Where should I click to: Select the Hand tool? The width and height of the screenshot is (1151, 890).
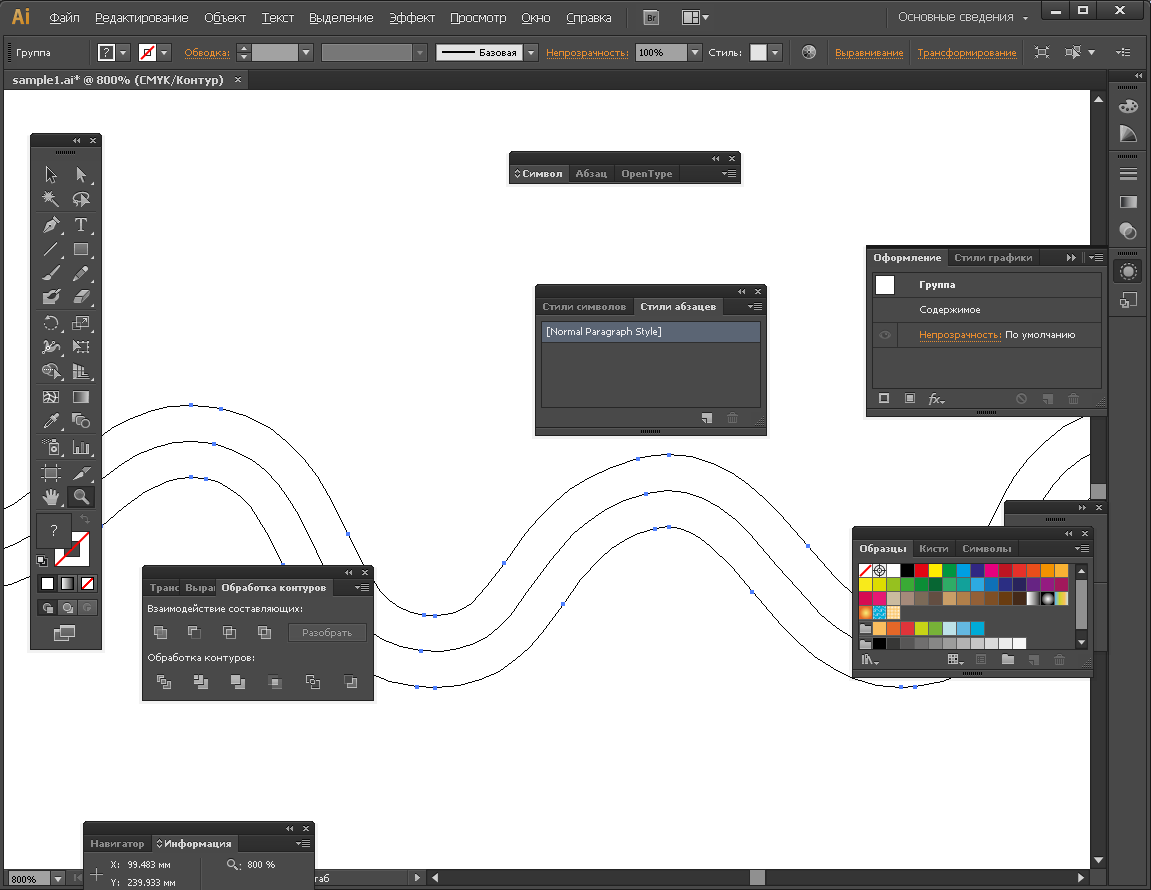51,497
